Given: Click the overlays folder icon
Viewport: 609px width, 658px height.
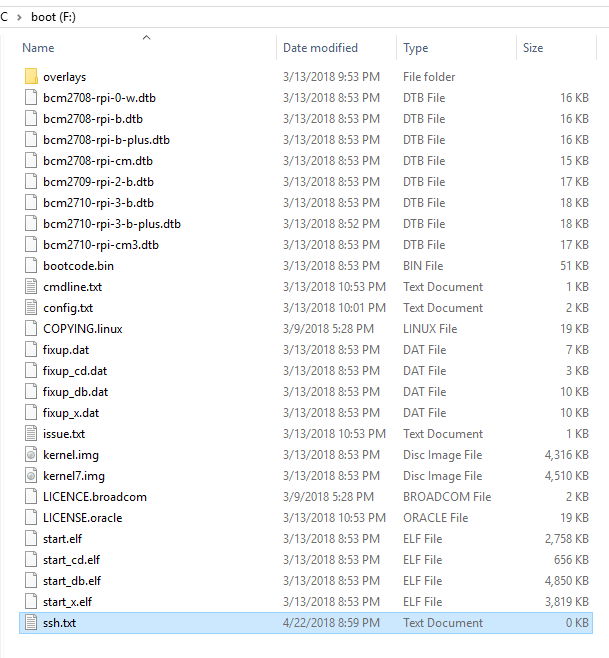Looking at the screenshot, I should click(31, 76).
